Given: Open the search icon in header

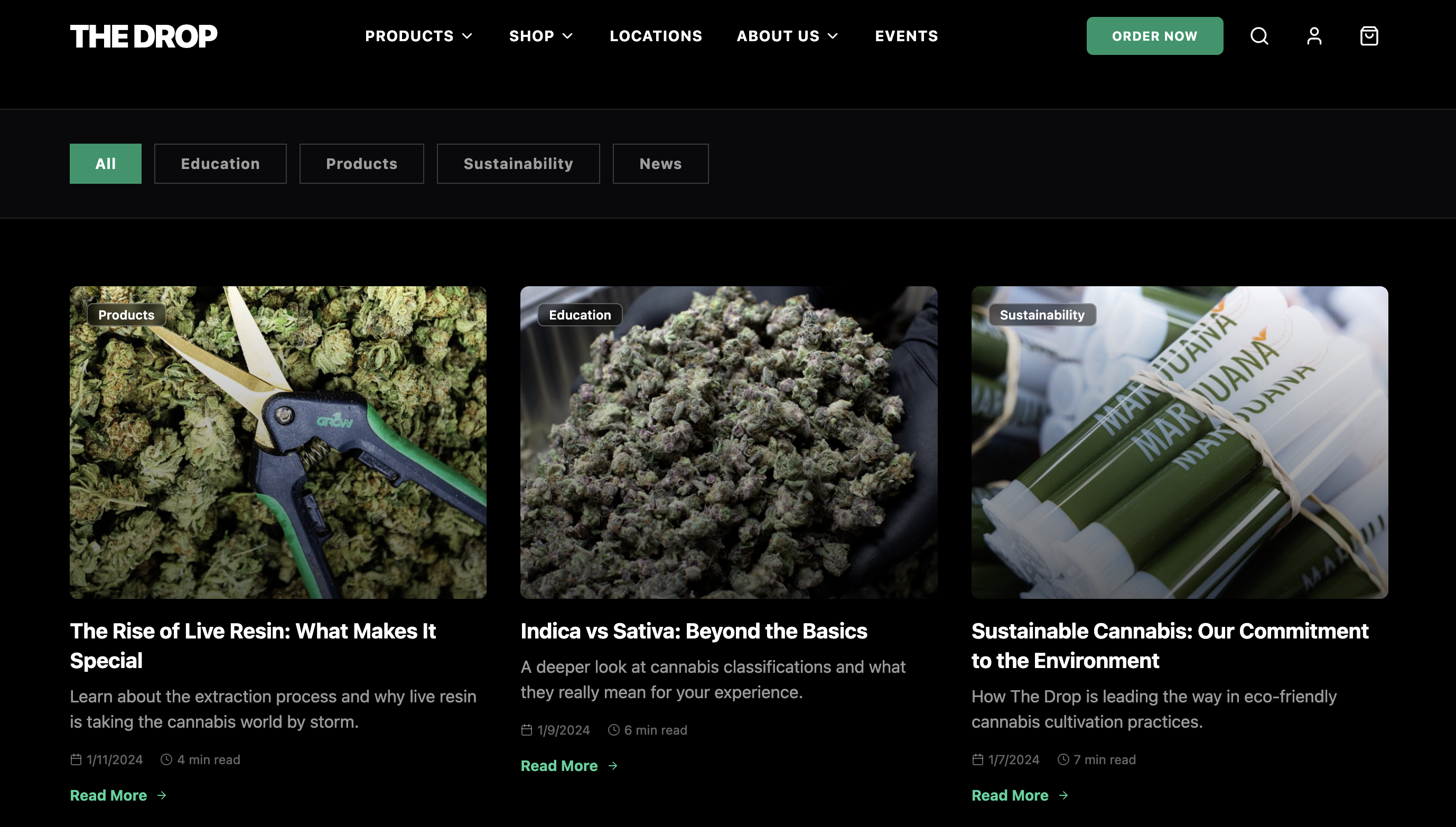Looking at the screenshot, I should point(1259,36).
